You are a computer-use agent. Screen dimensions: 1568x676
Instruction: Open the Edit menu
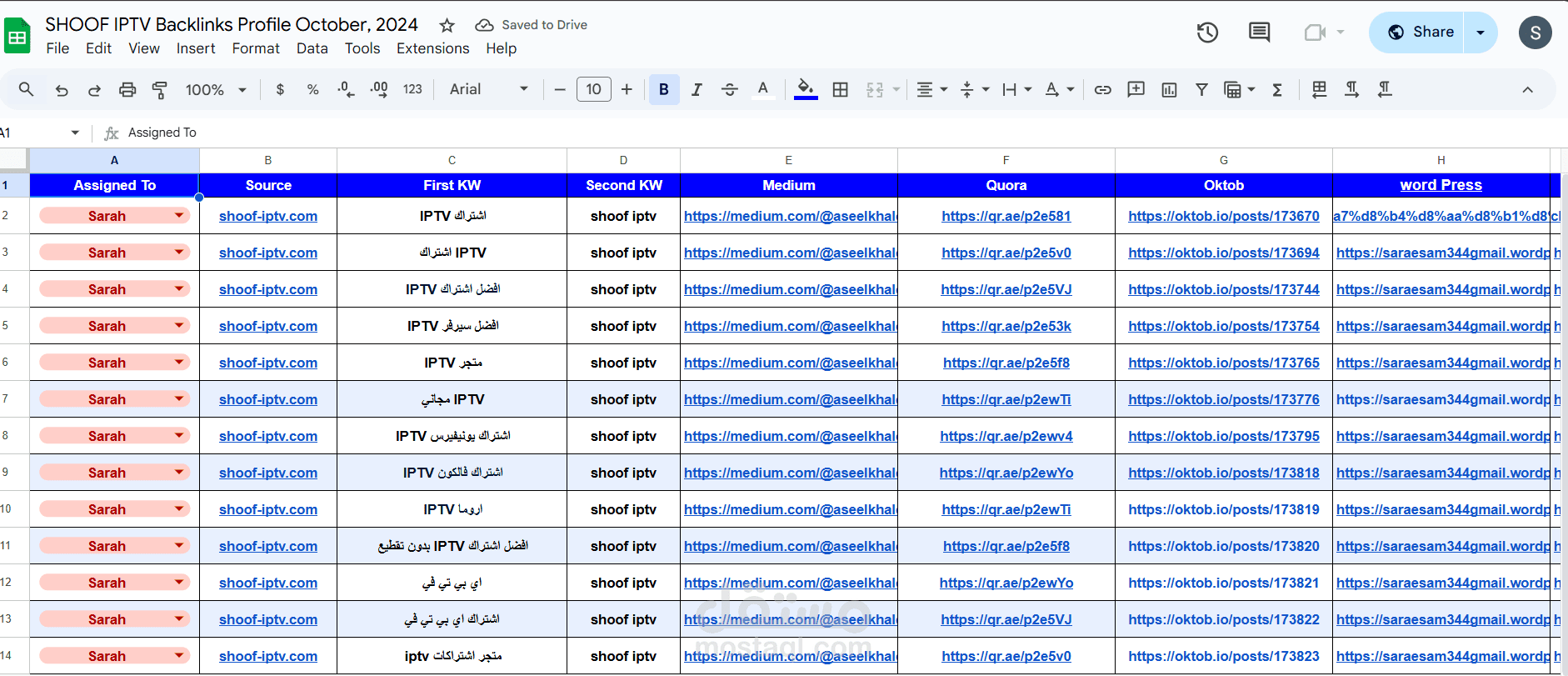[98, 48]
